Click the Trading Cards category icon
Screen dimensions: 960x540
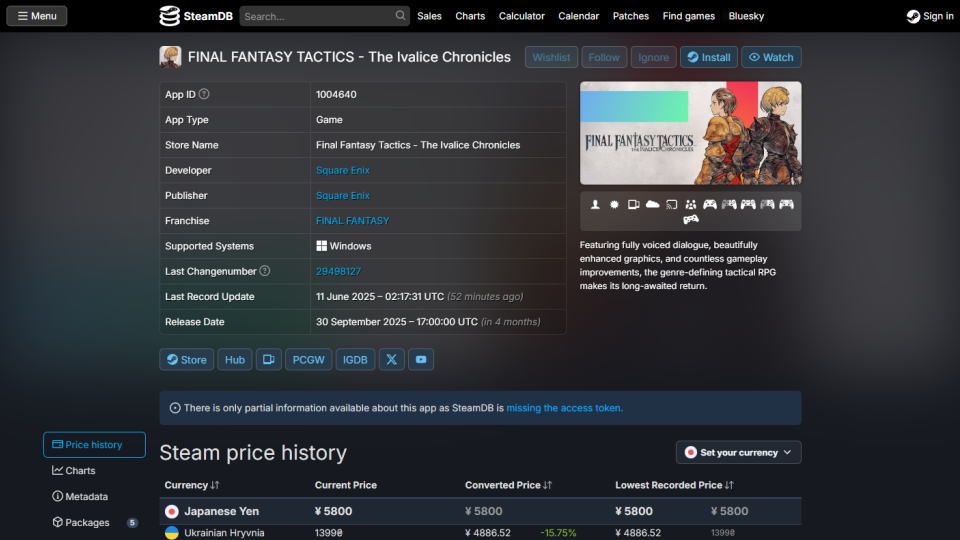633,204
